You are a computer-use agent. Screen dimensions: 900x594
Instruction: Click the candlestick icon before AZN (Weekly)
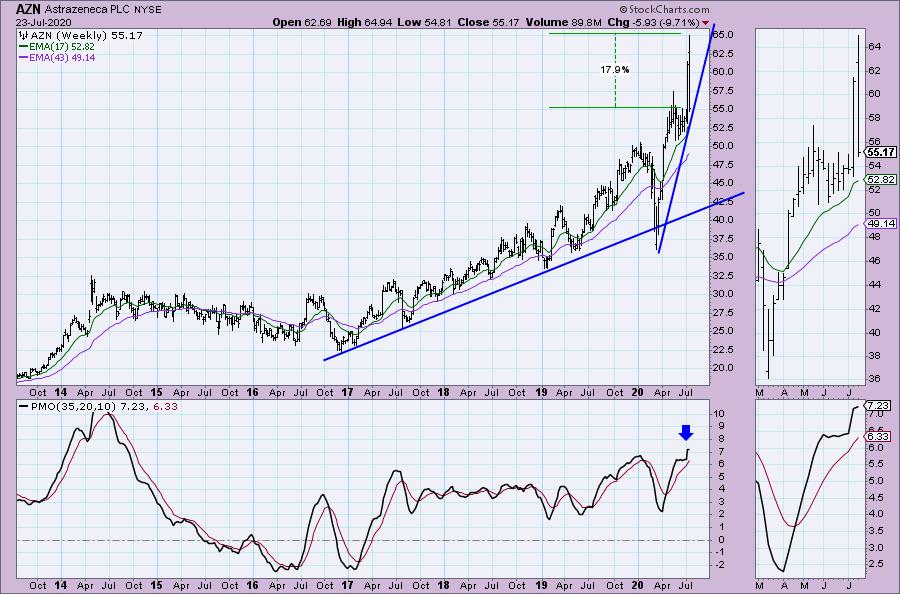point(24,36)
